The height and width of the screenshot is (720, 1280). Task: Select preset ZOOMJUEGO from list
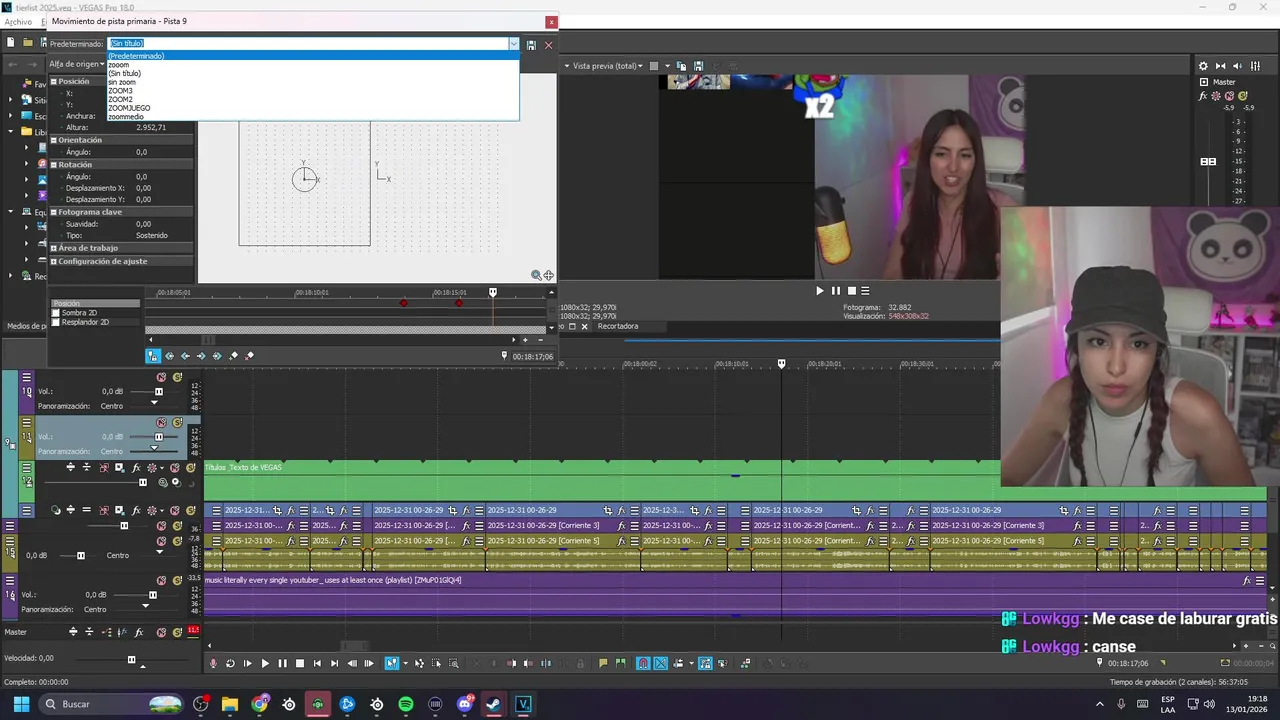314,108
